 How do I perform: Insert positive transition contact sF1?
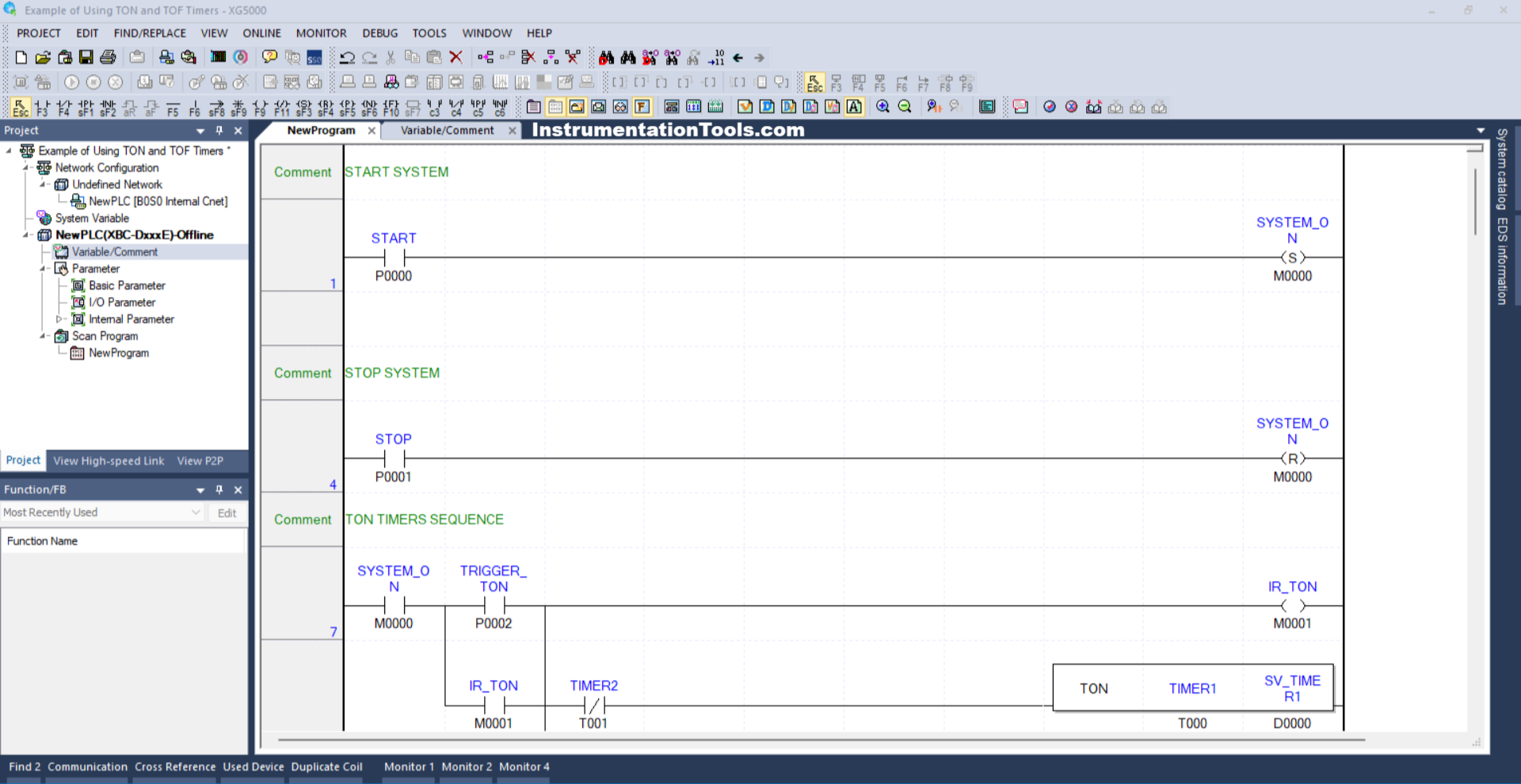[86, 107]
